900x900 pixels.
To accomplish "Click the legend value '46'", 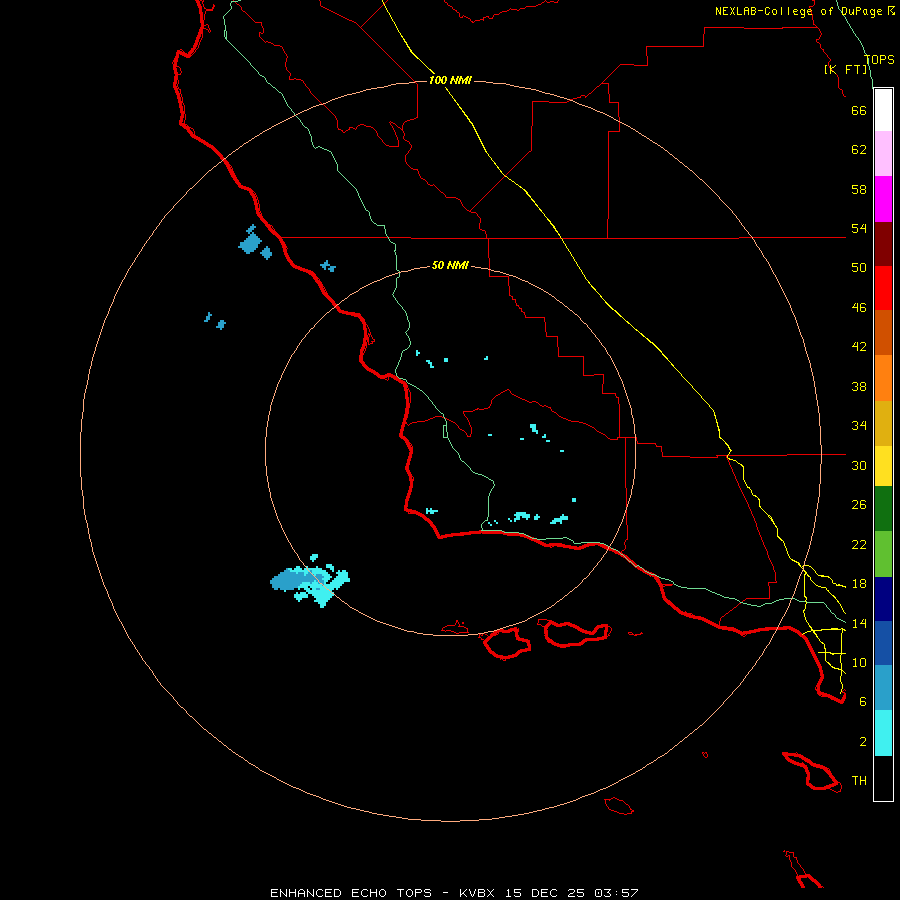I will pyautogui.click(x=859, y=308).
